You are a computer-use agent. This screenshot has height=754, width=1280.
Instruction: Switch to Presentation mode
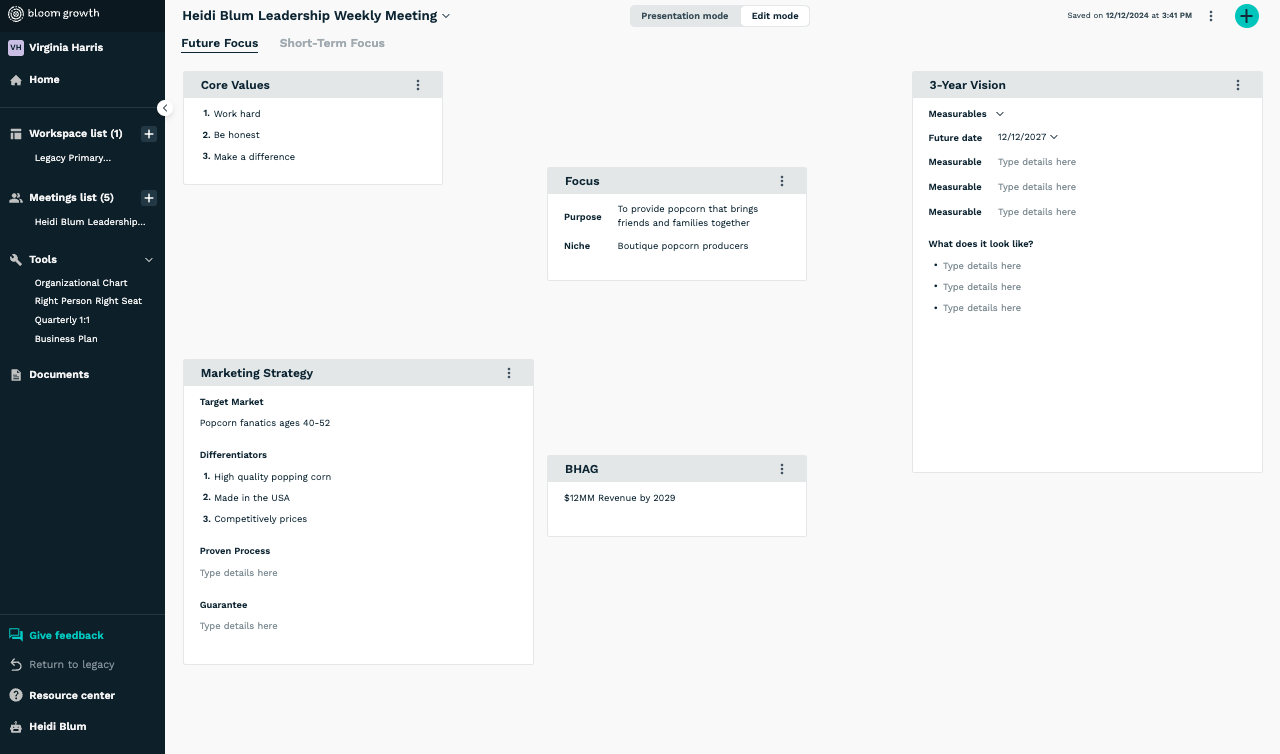tap(685, 16)
